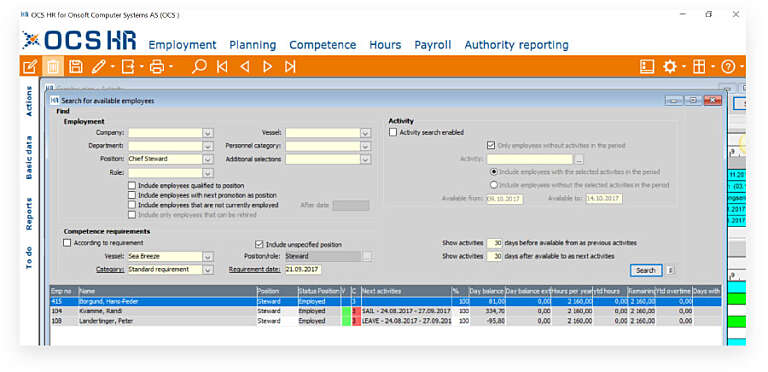
Task: Click the Search button
Action: point(646,270)
